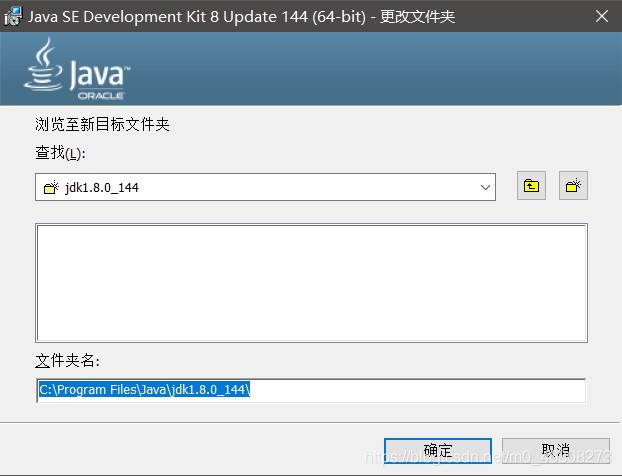Click the empty folder list box
Viewport: 622px width, 476px height.
click(x=311, y=283)
